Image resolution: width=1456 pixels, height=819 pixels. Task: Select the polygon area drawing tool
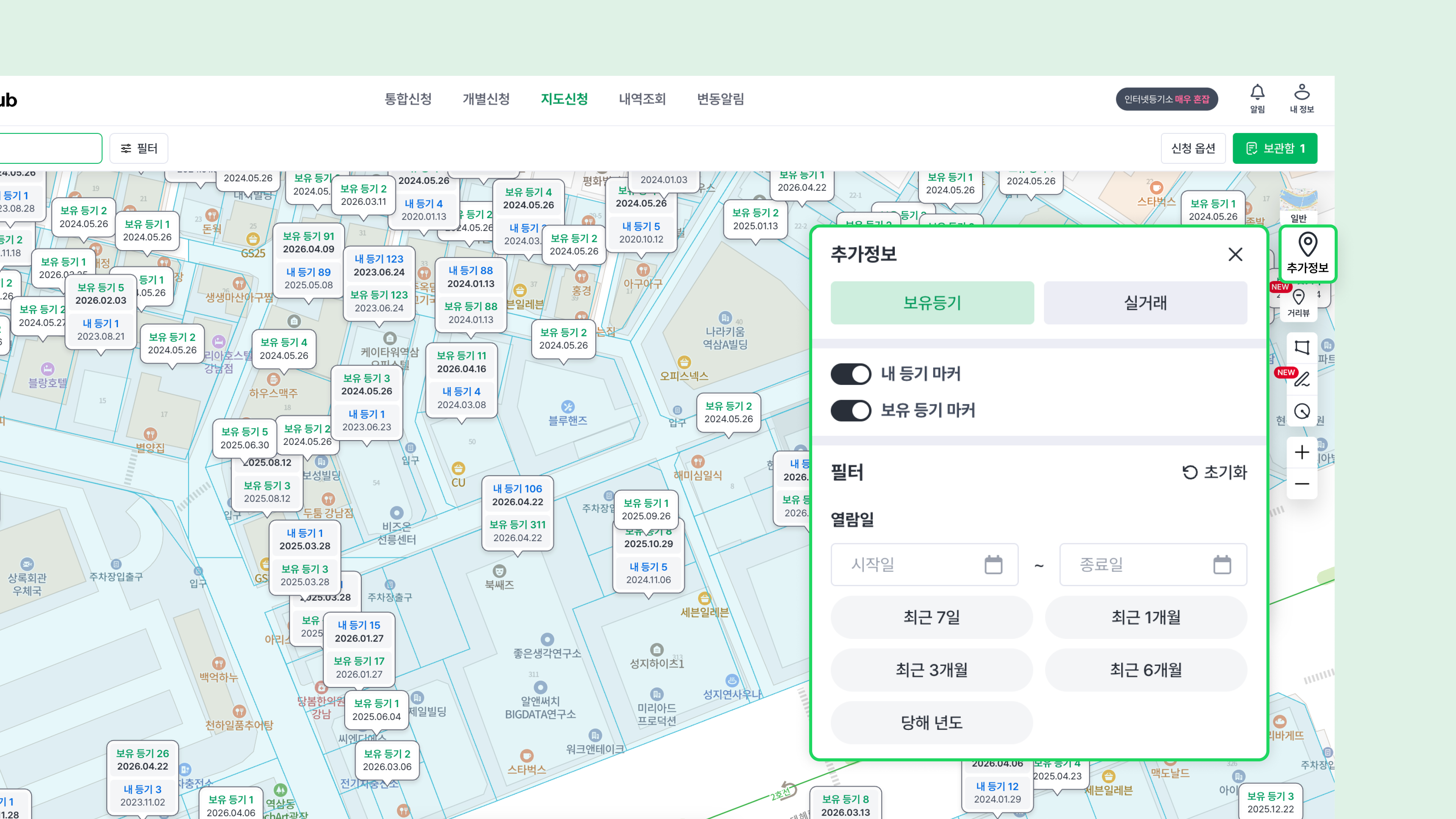point(1302,347)
